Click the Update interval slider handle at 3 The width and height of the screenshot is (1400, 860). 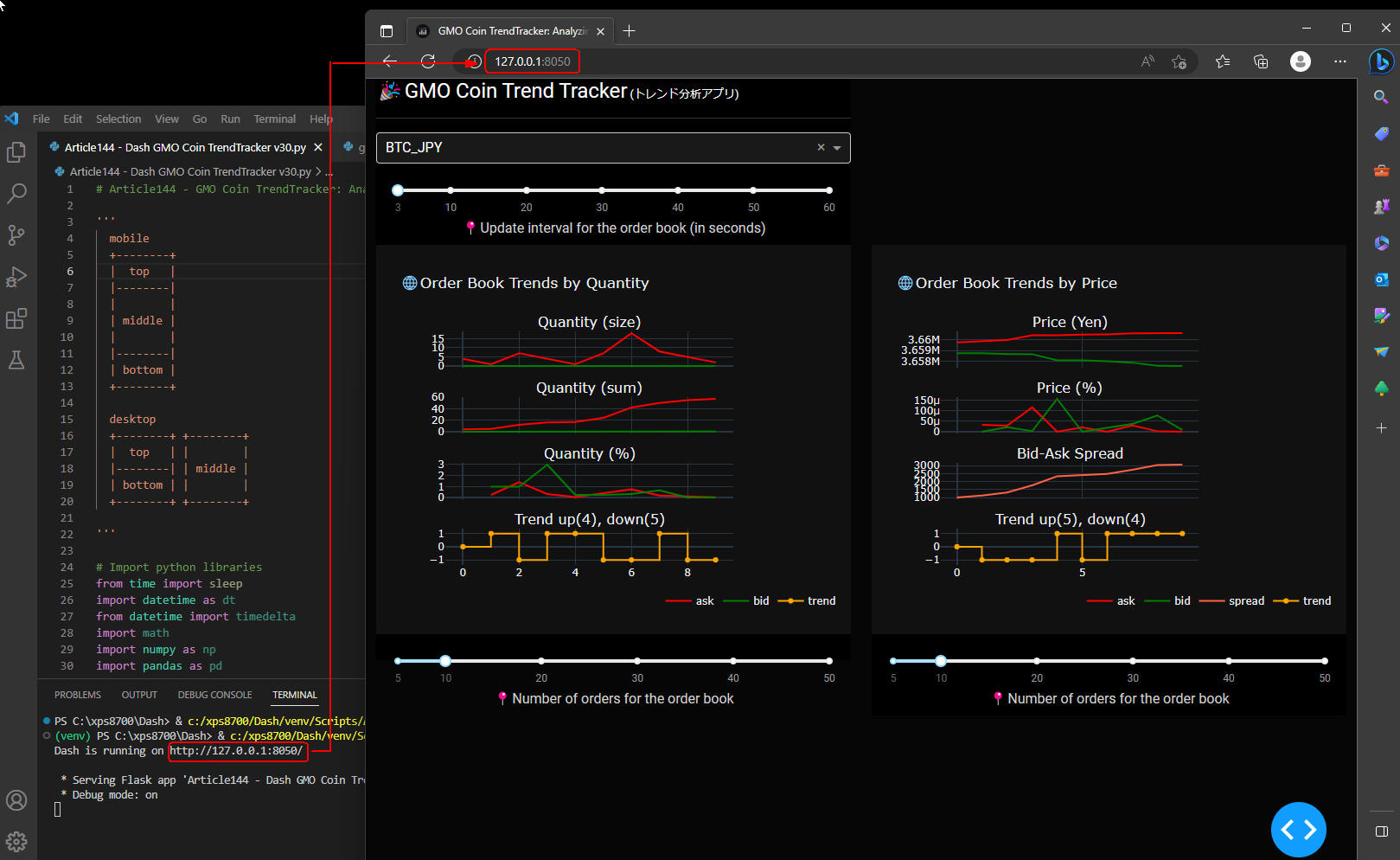398,190
